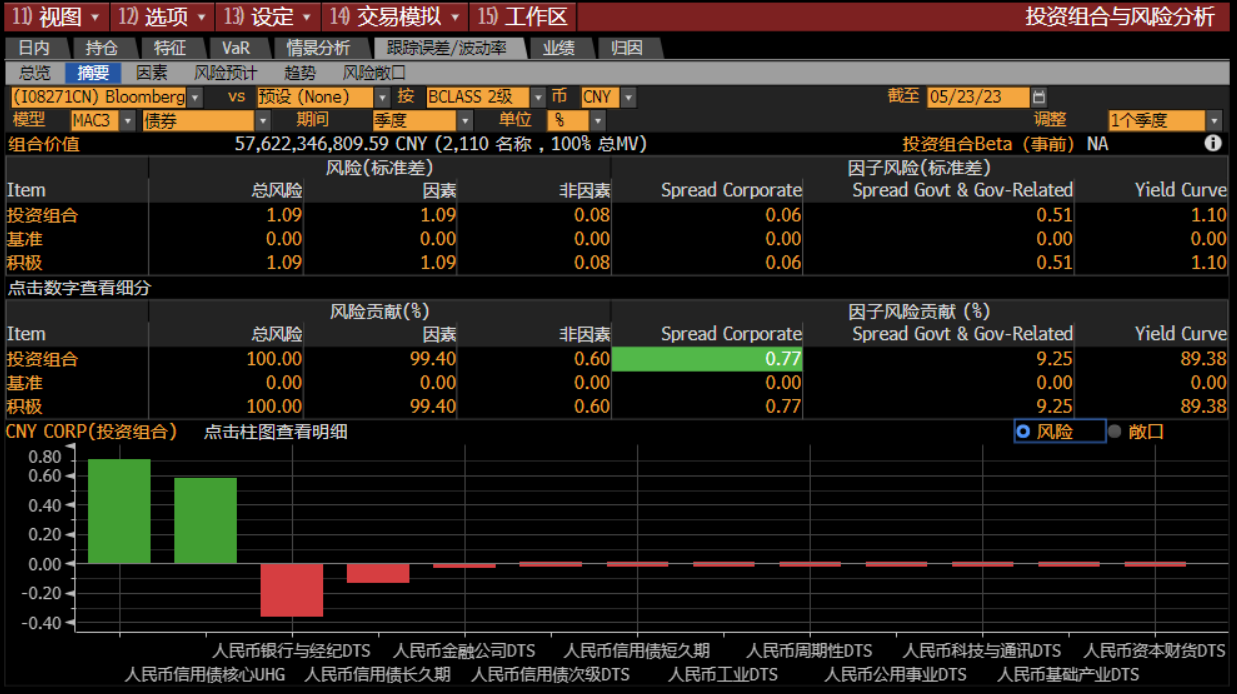Click the 工作区 button

point(524,17)
